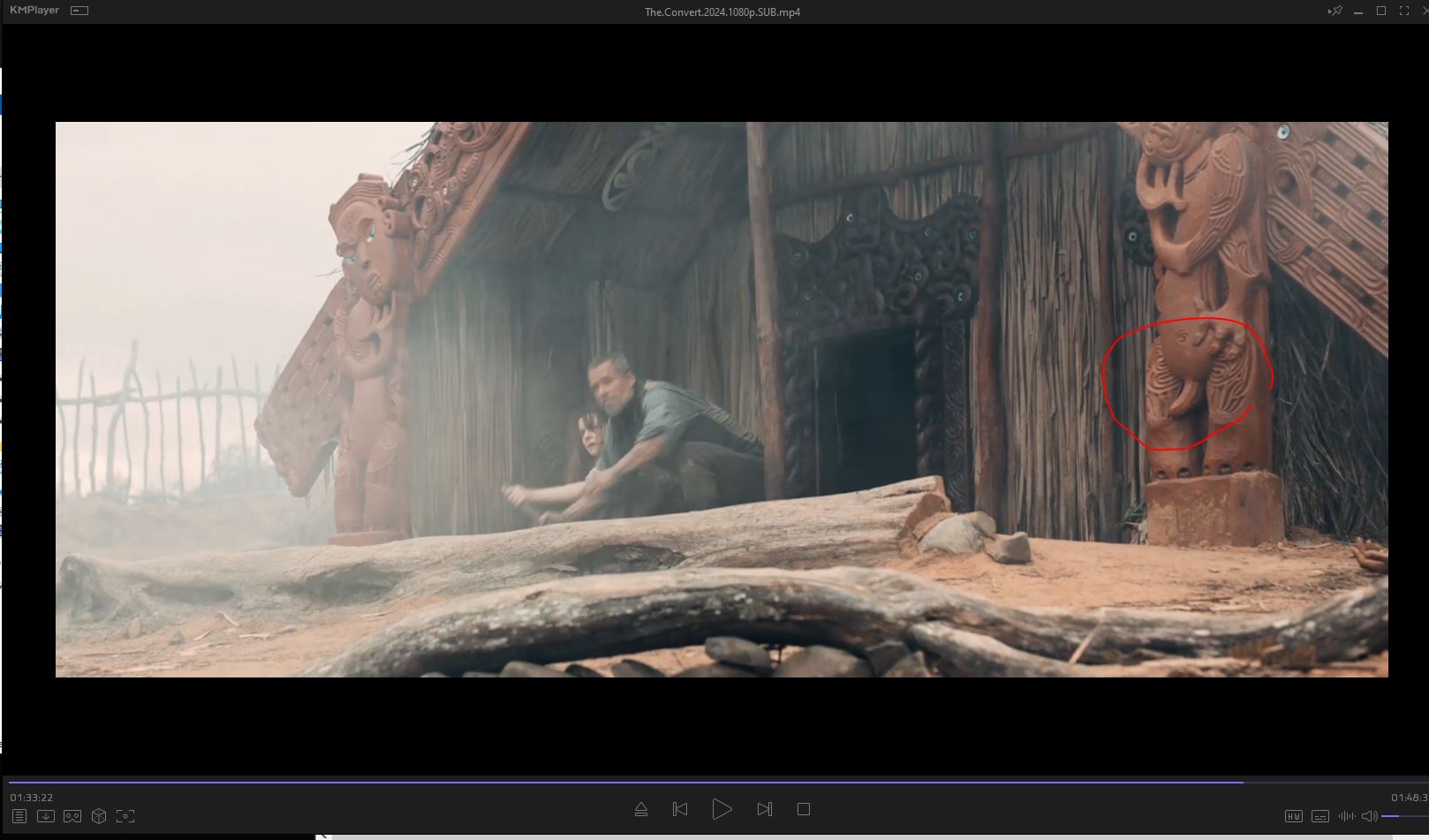This screenshot has height=840, width=1429.
Task: Mute the audio with speaker icon
Action: pos(1369,816)
